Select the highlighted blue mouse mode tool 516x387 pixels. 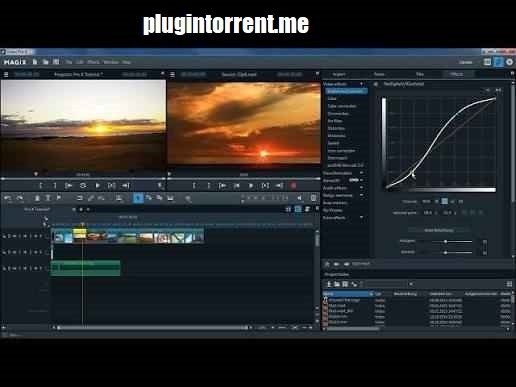coord(138,198)
